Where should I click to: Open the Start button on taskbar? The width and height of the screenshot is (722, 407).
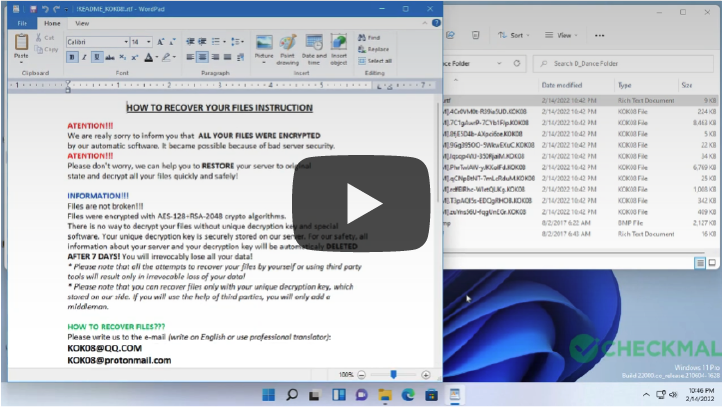click(x=268, y=395)
